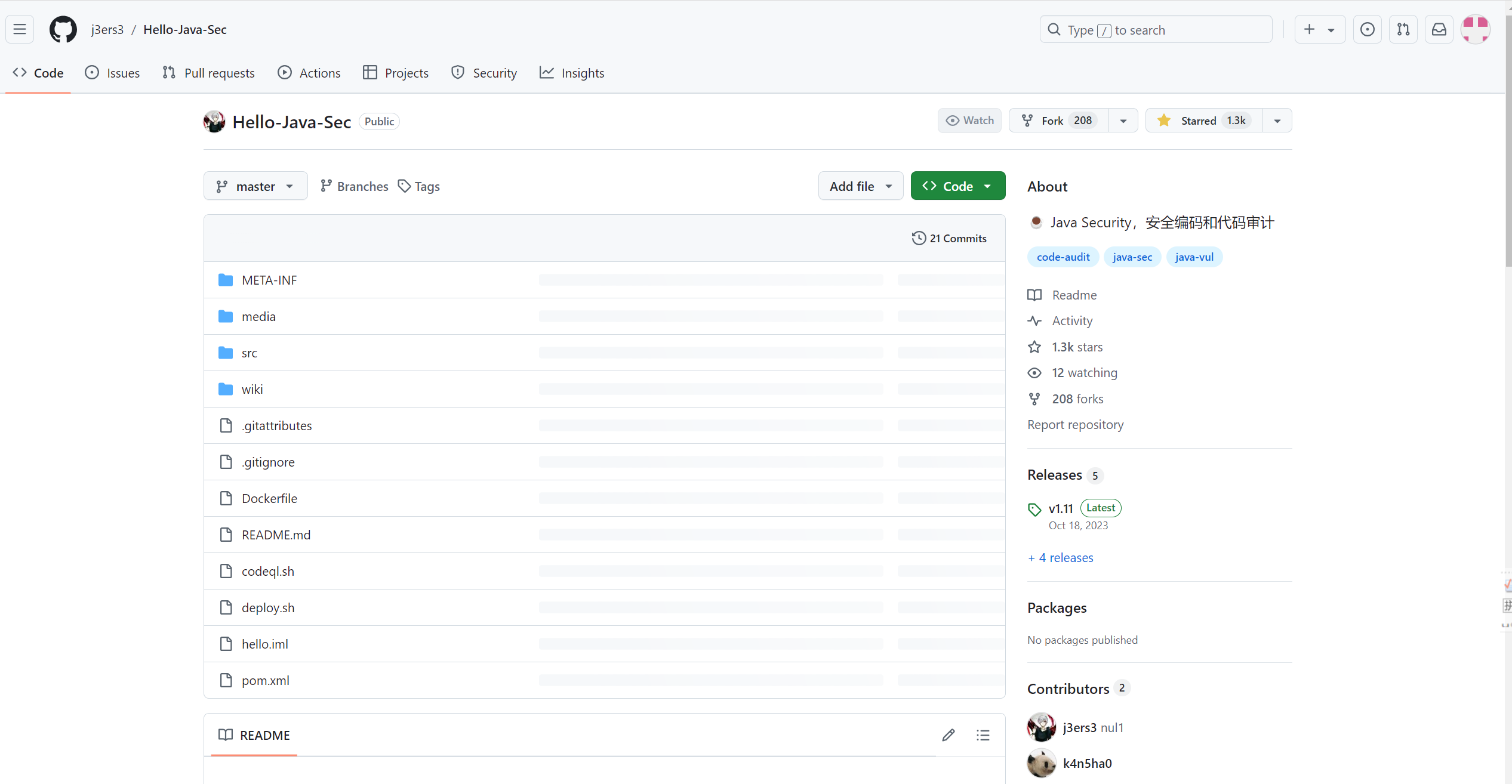Image resolution: width=1512 pixels, height=784 pixels.
Task: Focus the Type / to search field
Action: tap(1156, 30)
